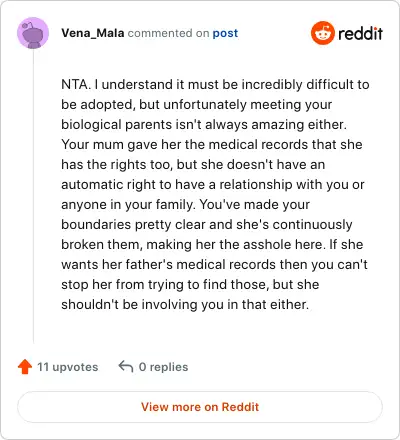Collapse the comment using the vertical thread line
The width and height of the screenshot is (400, 440).
(x=33, y=197)
